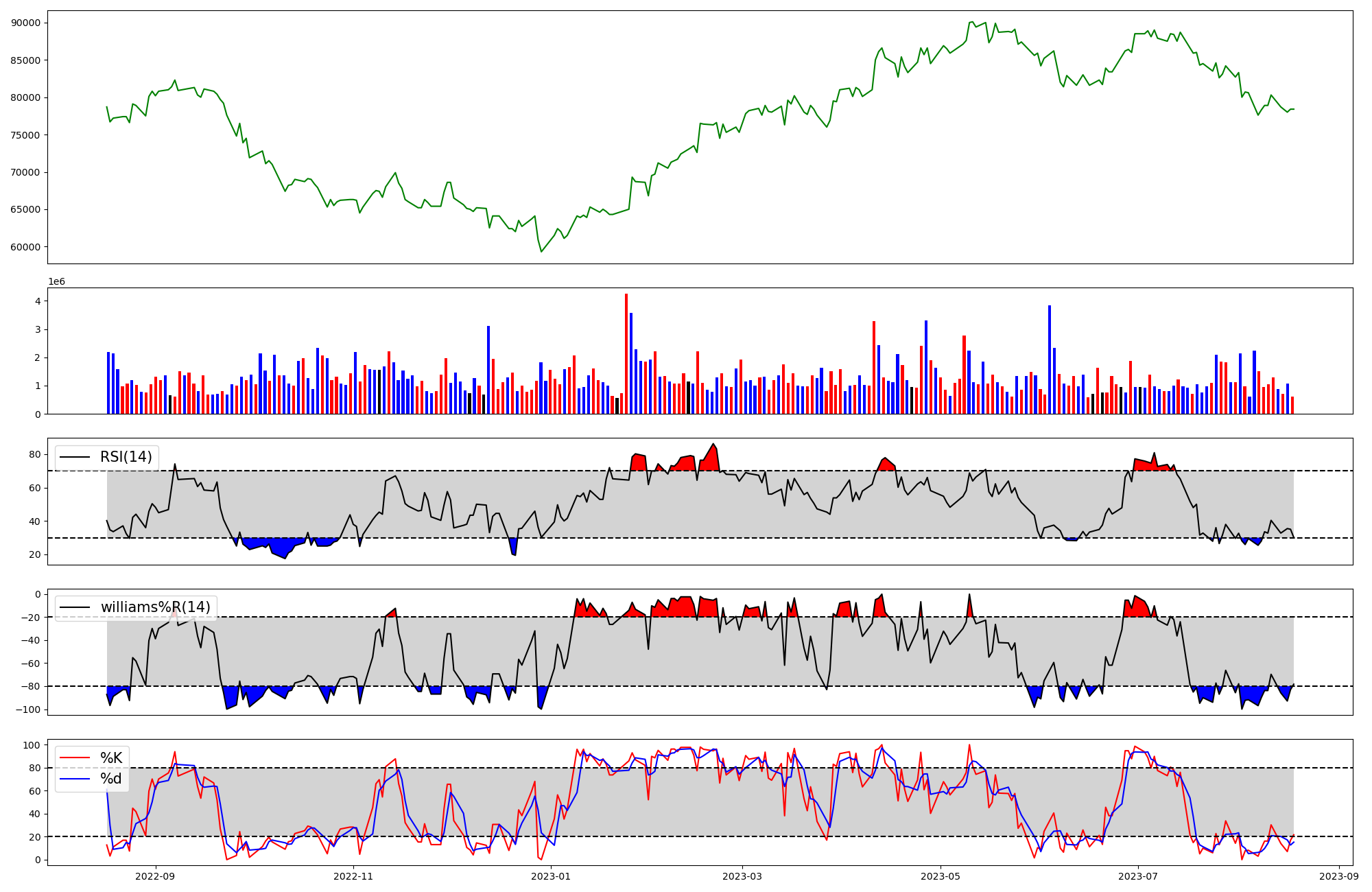Click the blue %d line sample in legend
The image size is (1372, 892).
click(x=75, y=779)
